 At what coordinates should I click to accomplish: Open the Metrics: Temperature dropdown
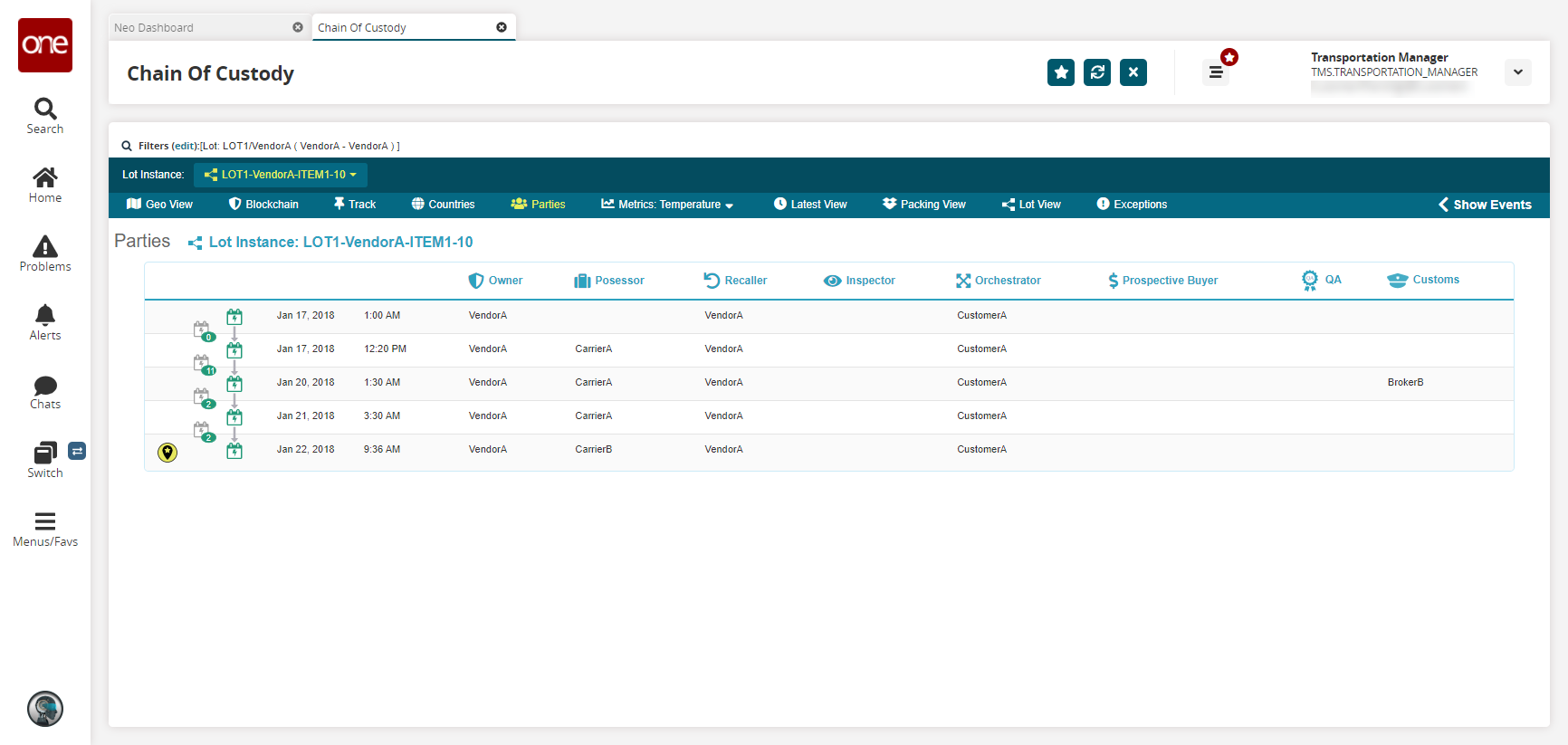click(x=667, y=205)
